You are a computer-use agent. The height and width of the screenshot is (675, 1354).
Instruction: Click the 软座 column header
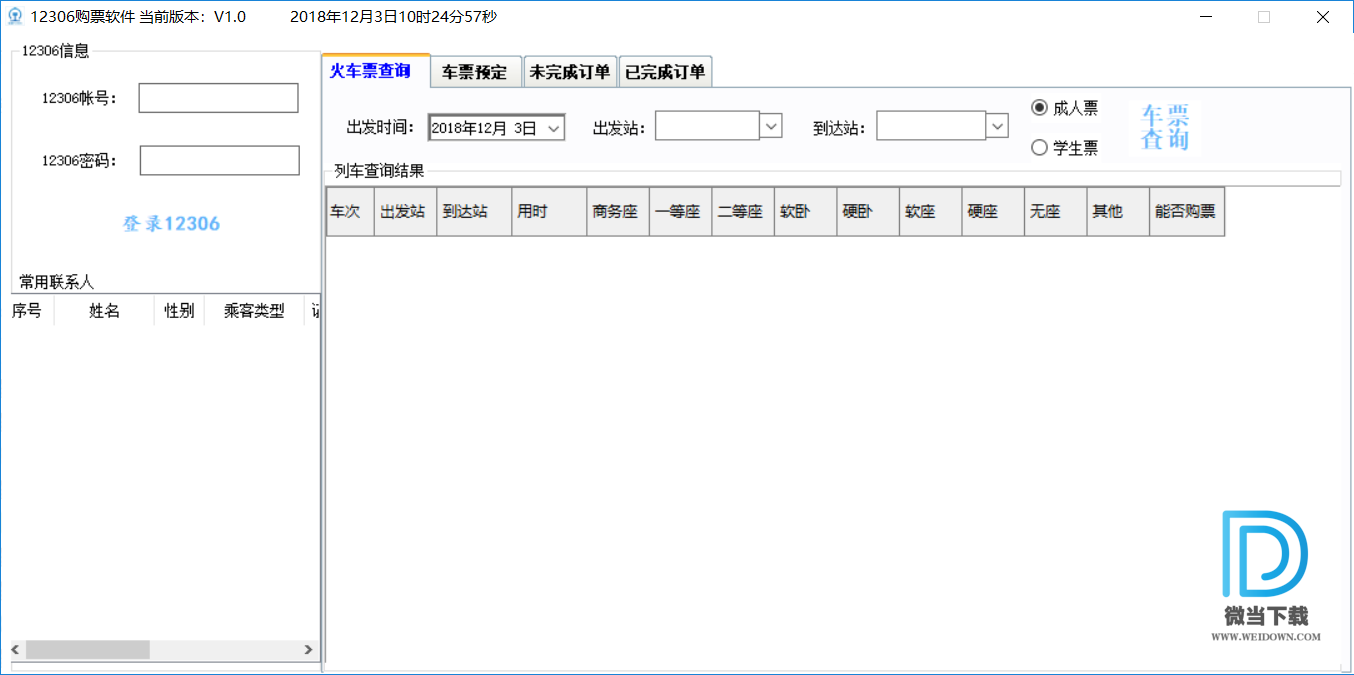click(x=931, y=212)
